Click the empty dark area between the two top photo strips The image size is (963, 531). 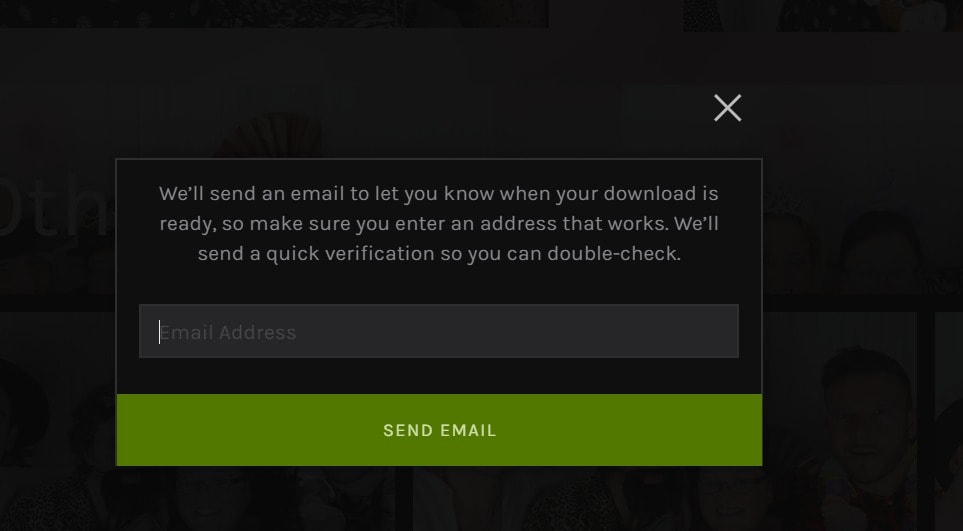616,14
